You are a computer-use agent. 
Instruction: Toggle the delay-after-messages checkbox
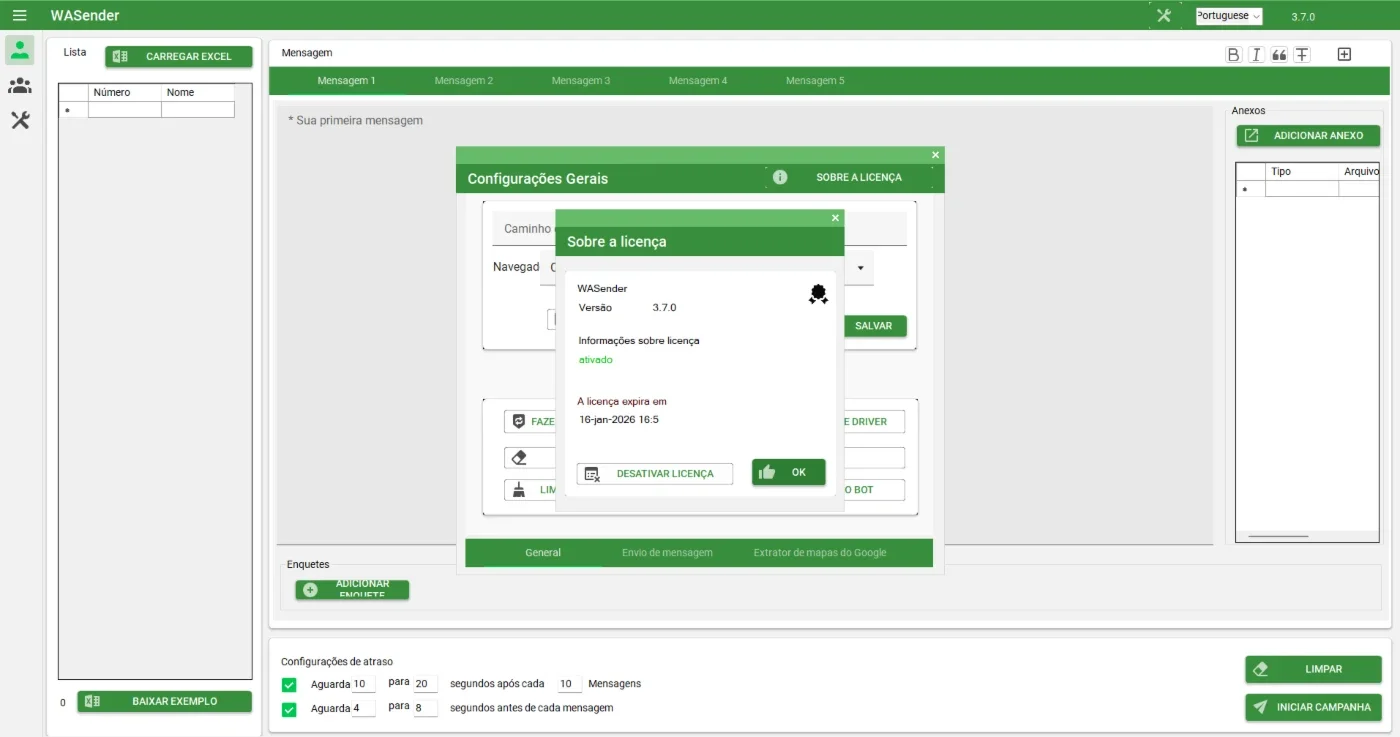coord(289,685)
